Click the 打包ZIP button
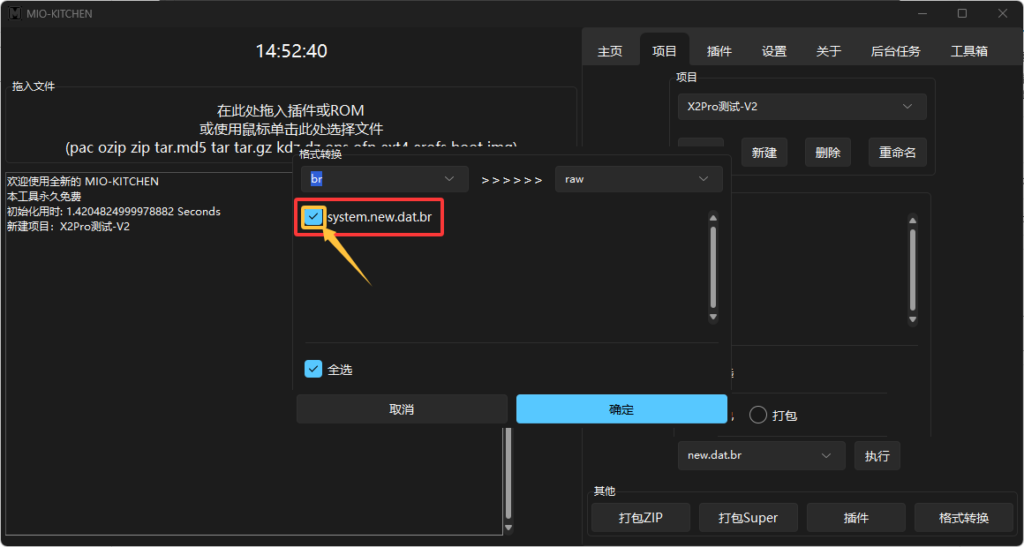Image resolution: width=1024 pixels, height=547 pixels. [x=640, y=517]
